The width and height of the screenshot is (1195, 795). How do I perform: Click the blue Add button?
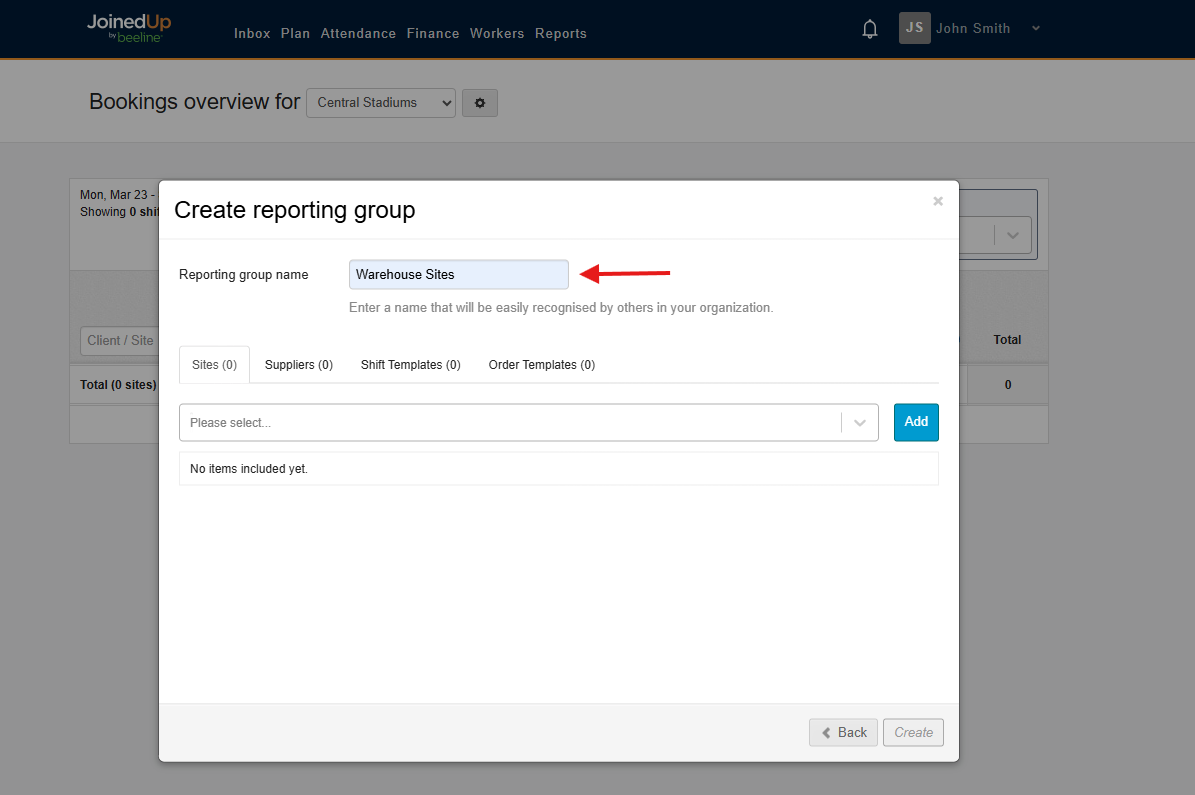click(x=916, y=422)
